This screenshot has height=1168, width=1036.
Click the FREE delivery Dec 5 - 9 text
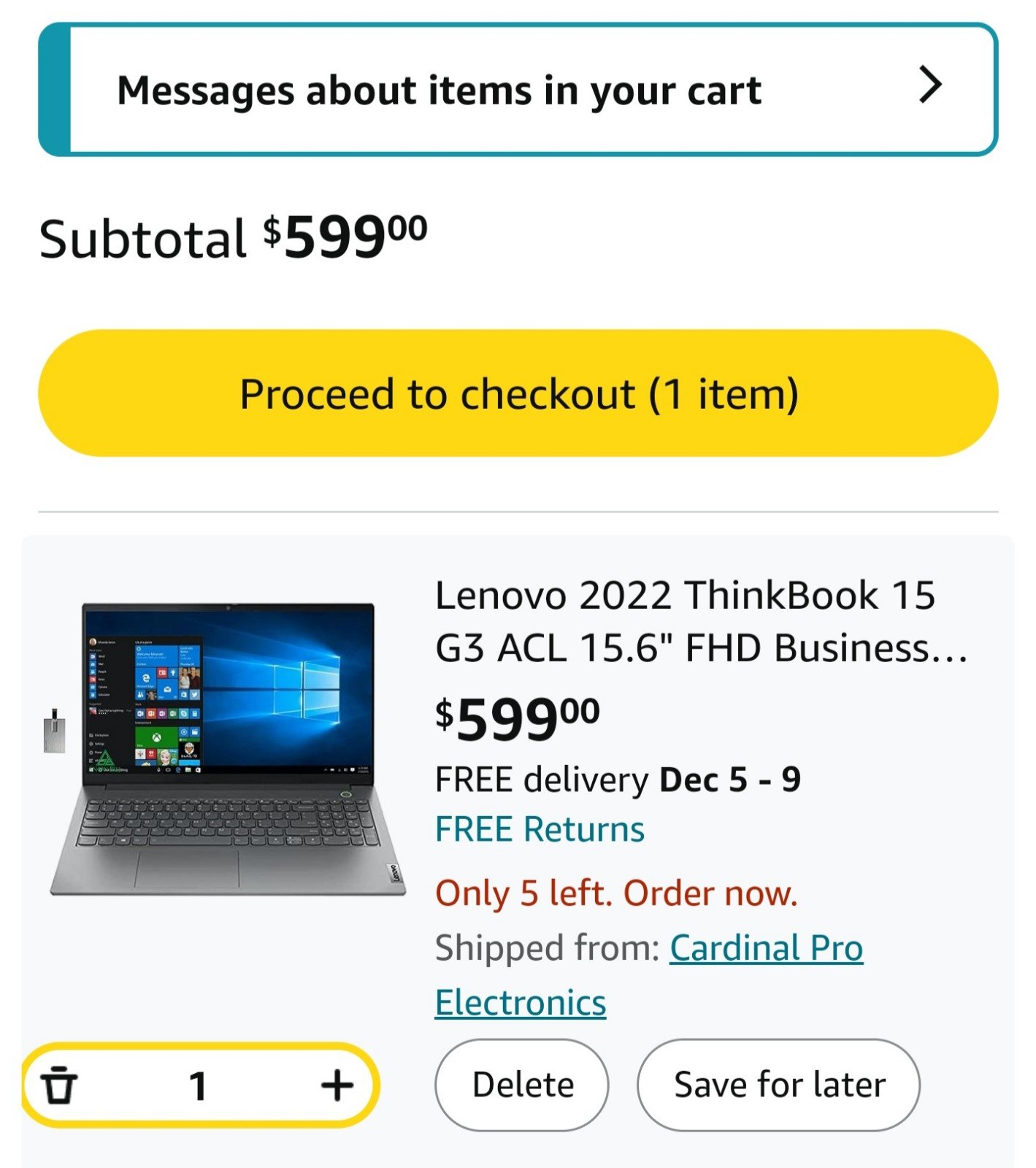(618, 780)
